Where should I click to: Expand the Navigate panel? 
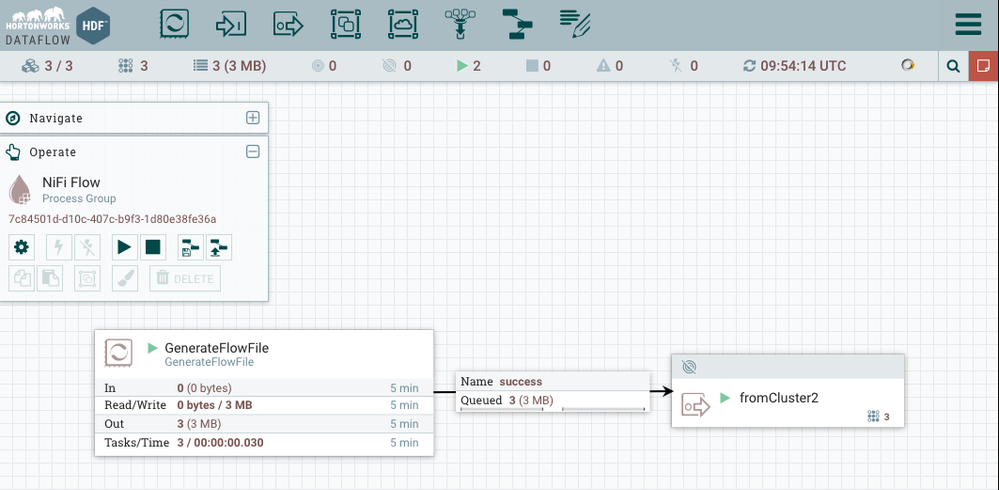point(253,118)
